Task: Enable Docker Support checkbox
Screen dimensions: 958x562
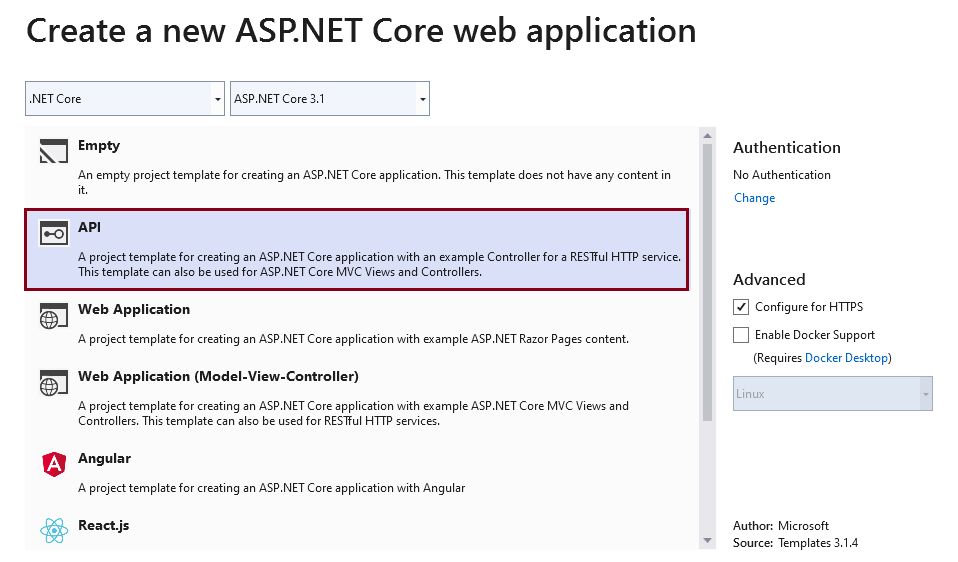Action: (x=740, y=335)
